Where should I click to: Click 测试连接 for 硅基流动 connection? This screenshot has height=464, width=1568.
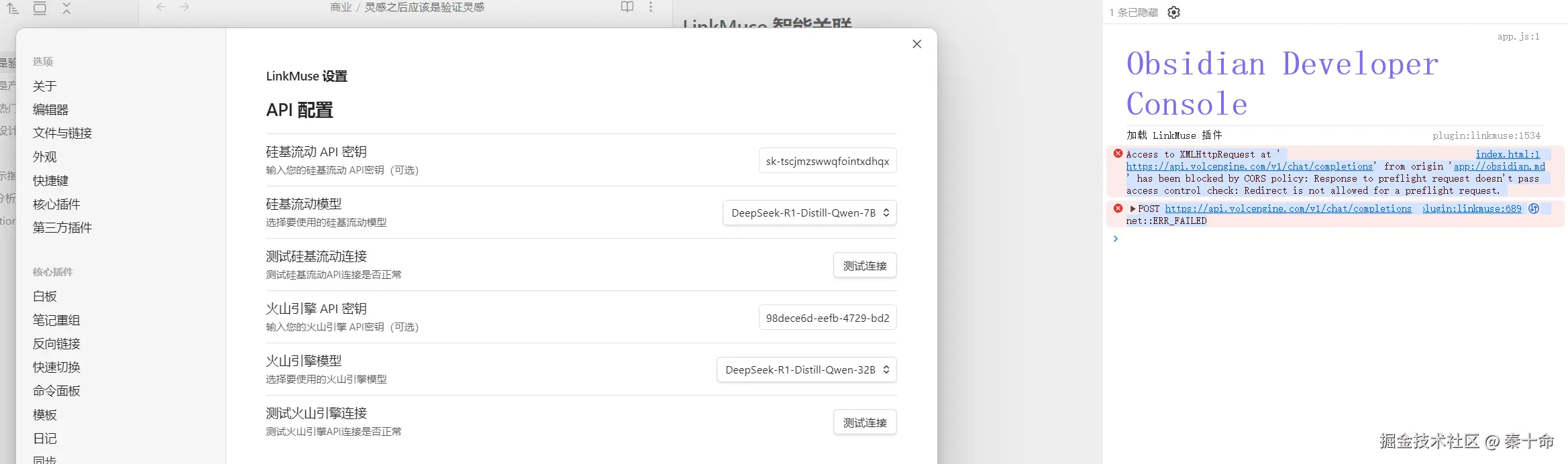point(865,266)
